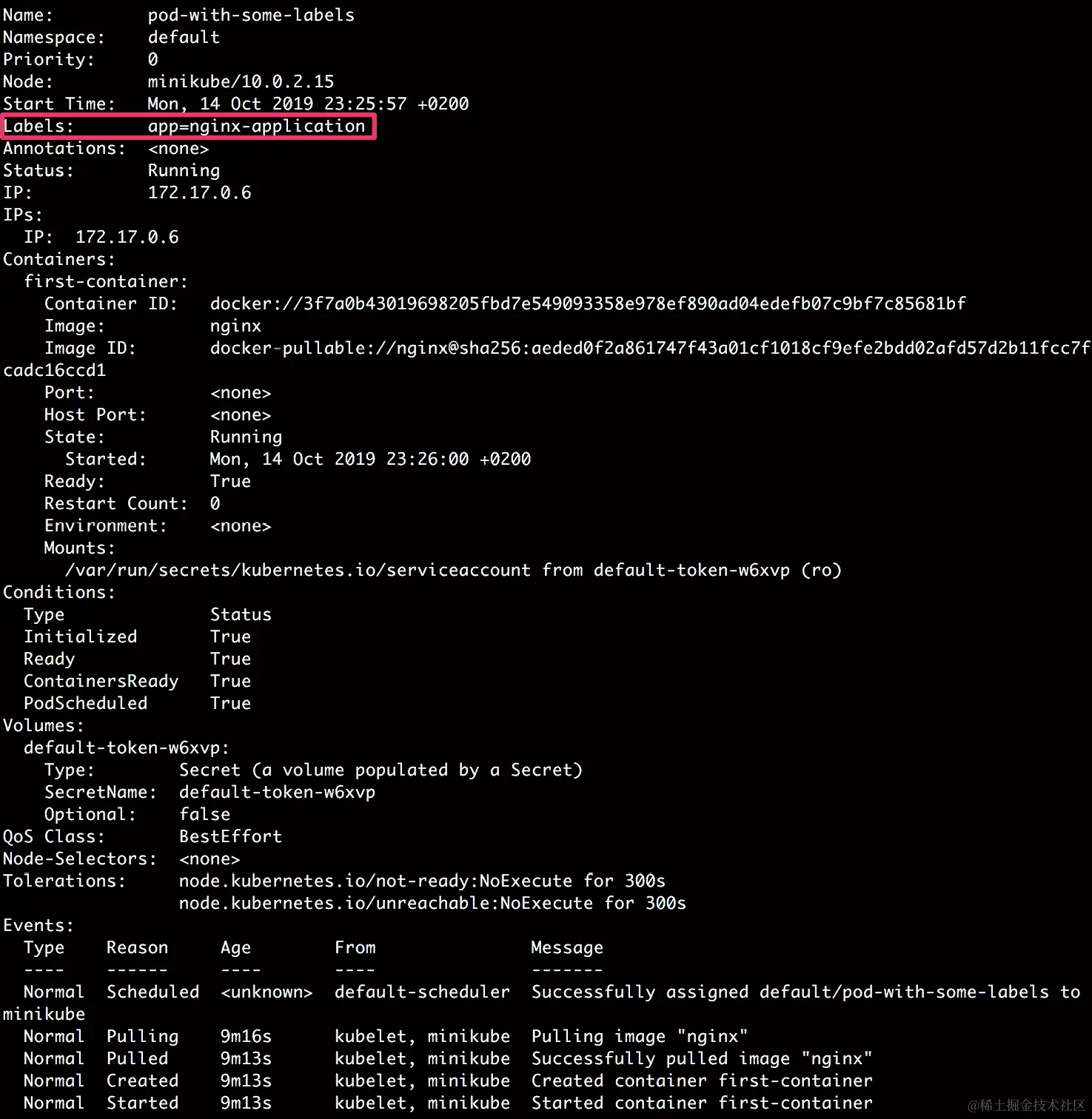This screenshot has height=1119, width=1092.
Task: Select the IP '172.17.0.6' beside 'IP:' under Status
Action: pos(199,192)
